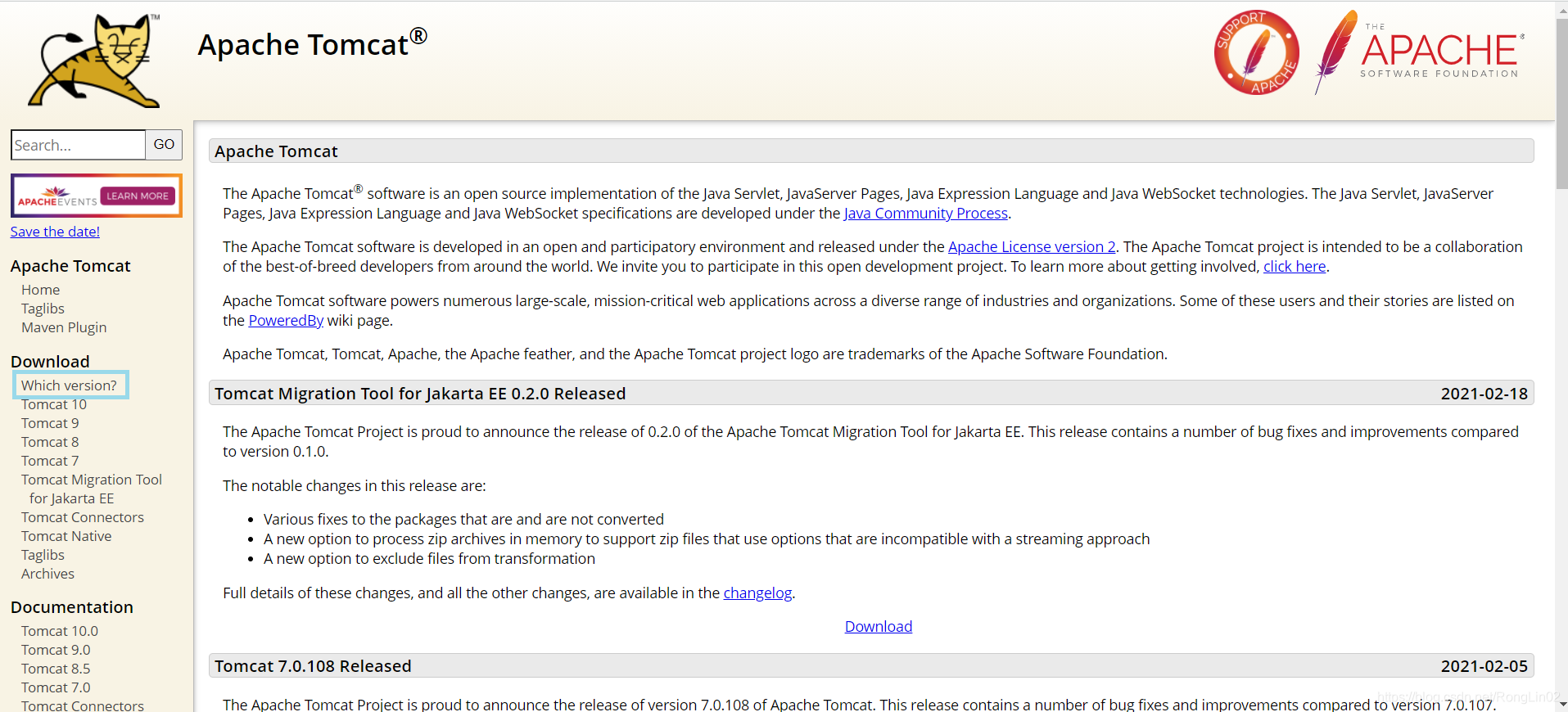Open Tomcat Native download link
This screenshot has height=712, width=1568.
66,536
